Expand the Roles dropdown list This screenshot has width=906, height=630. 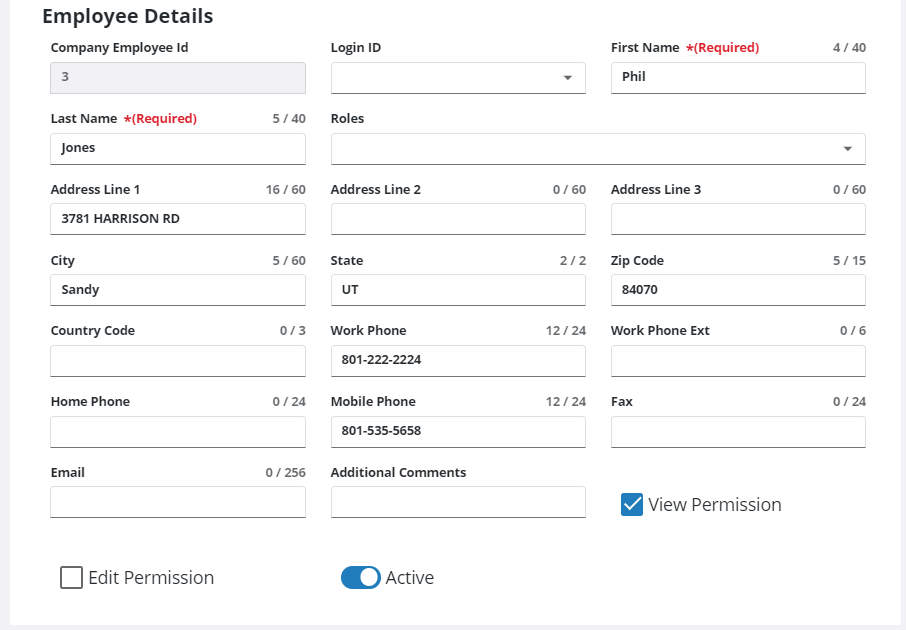[x=598, y=149]
